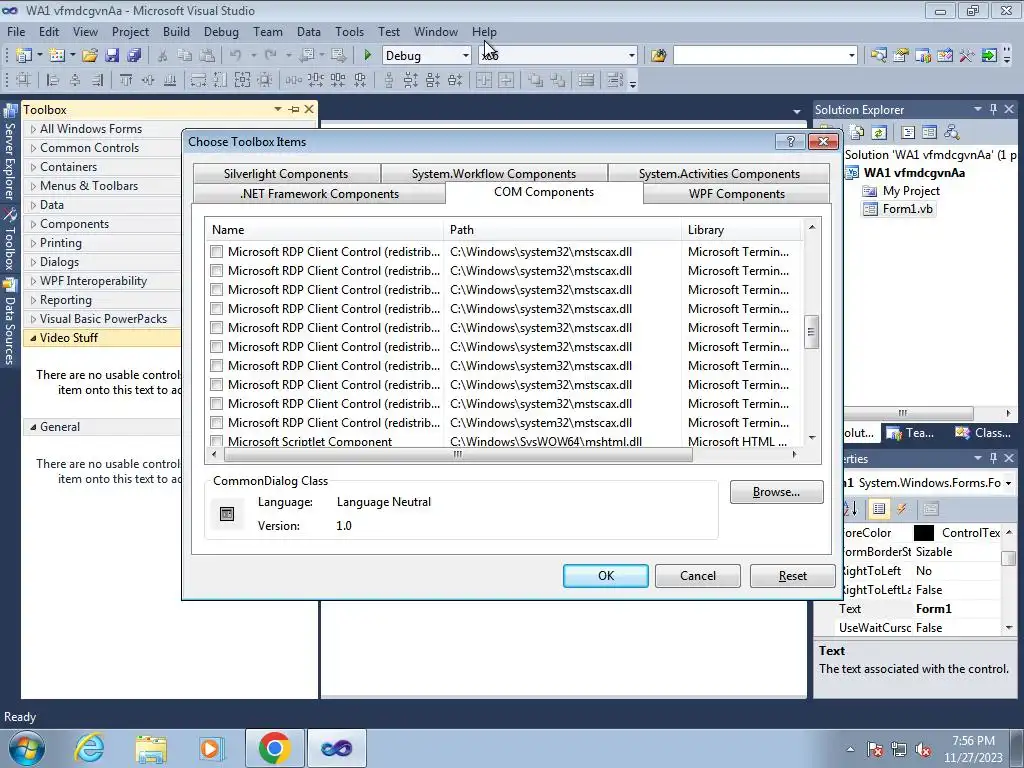Click the Properties list view icon

click(879, 509)
